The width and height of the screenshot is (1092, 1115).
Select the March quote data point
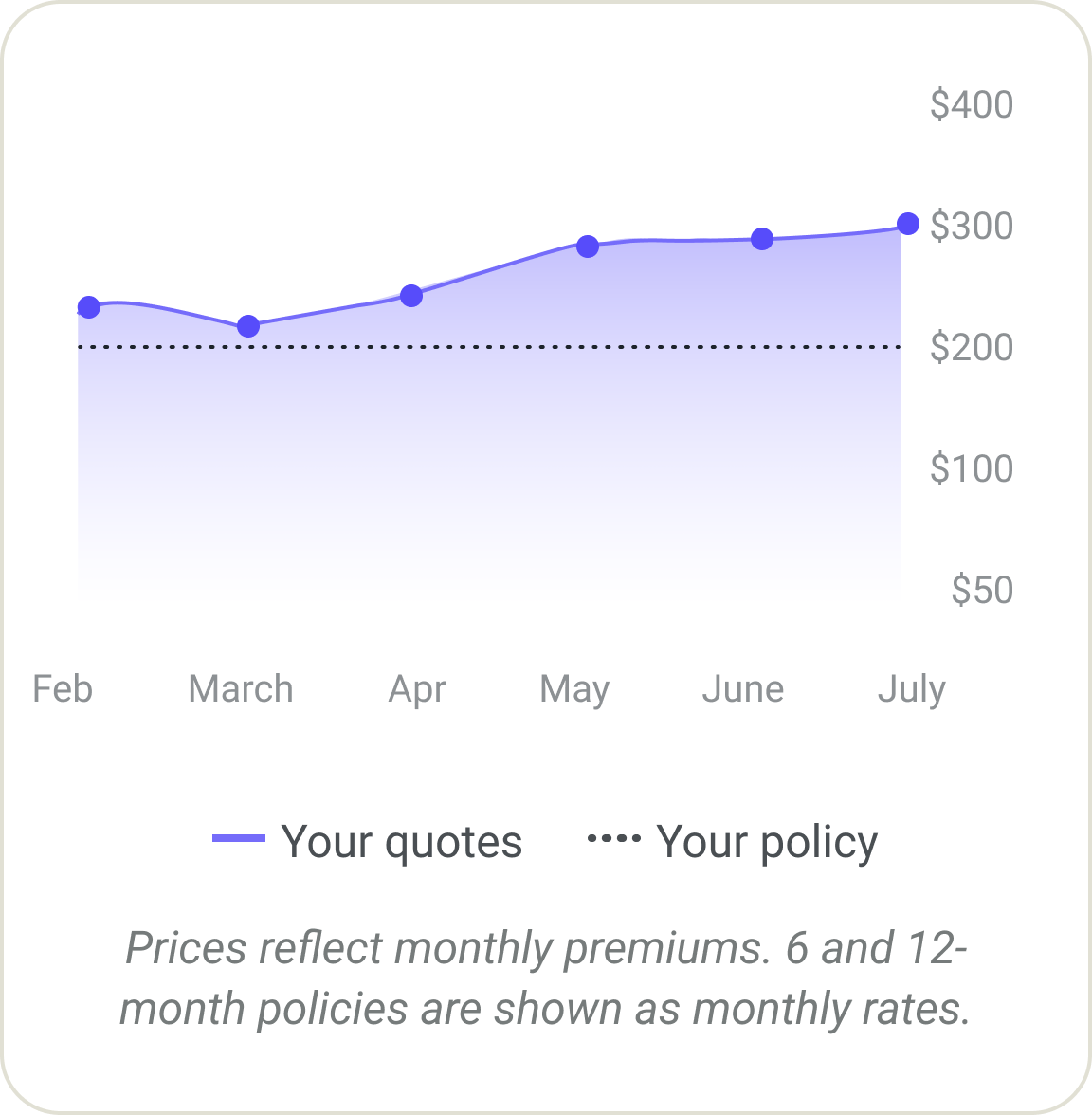pos(248,326)
